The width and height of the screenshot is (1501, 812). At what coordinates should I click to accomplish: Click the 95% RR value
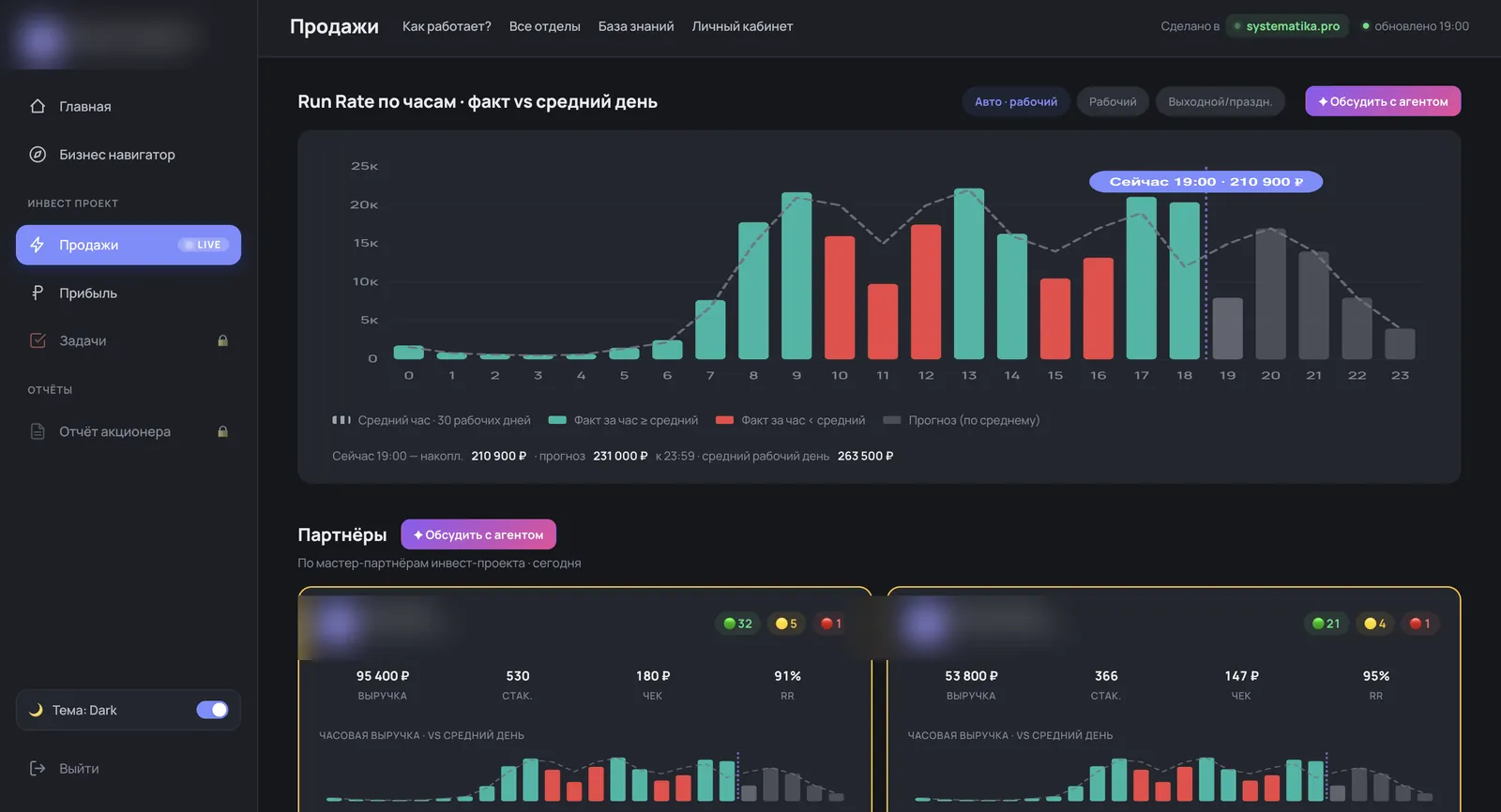[x=1376, y=676]
